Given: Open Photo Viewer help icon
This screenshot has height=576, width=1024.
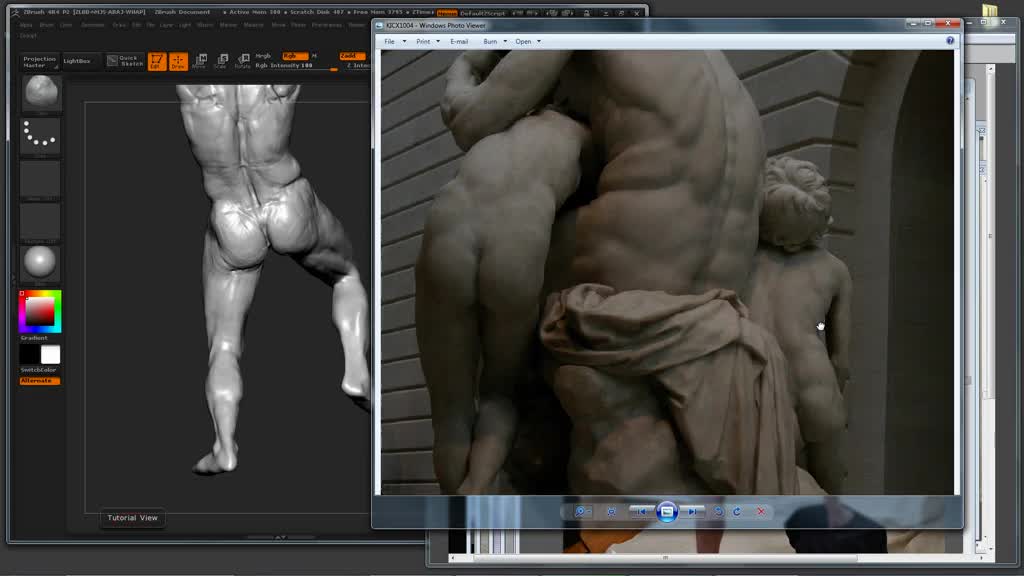Looking at the screenshot, I should [x=950, y=40].
